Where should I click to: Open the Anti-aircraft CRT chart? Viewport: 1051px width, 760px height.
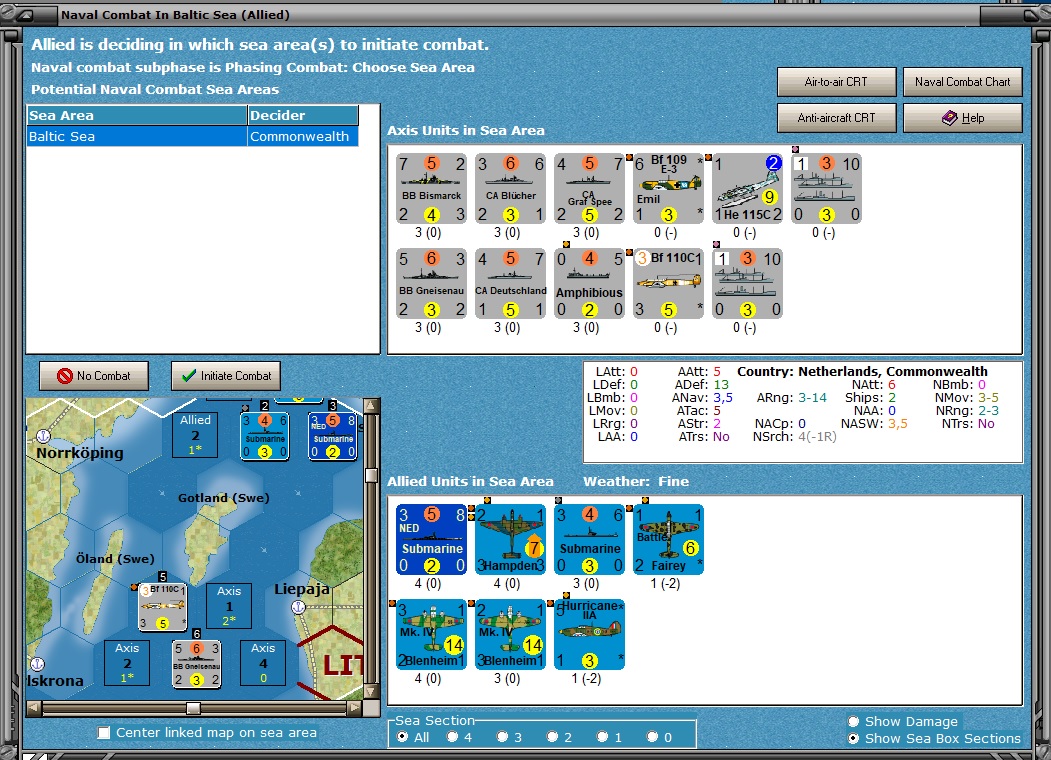pyautogui.click(x=836, y=118)
